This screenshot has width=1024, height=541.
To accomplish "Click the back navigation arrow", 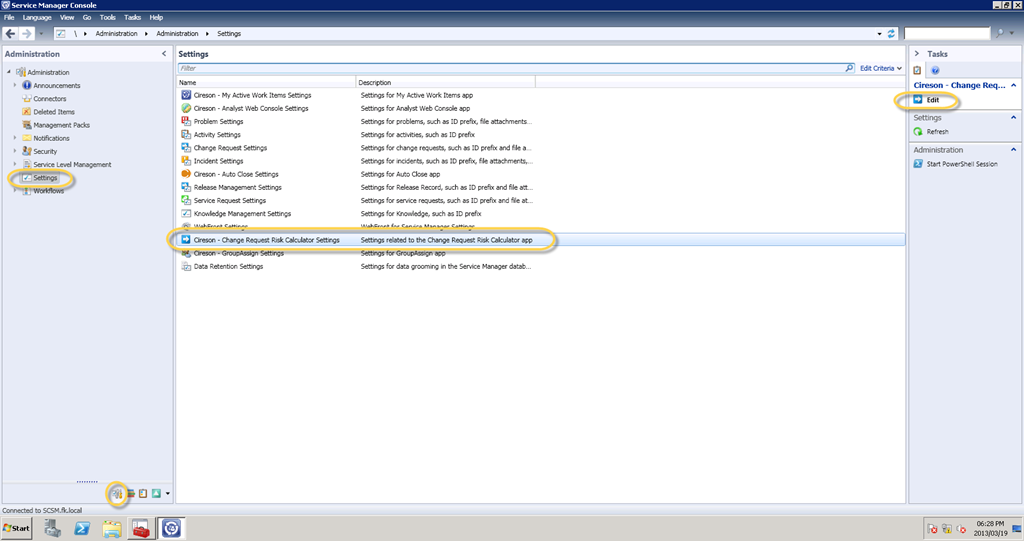I will tap(12, 33).
